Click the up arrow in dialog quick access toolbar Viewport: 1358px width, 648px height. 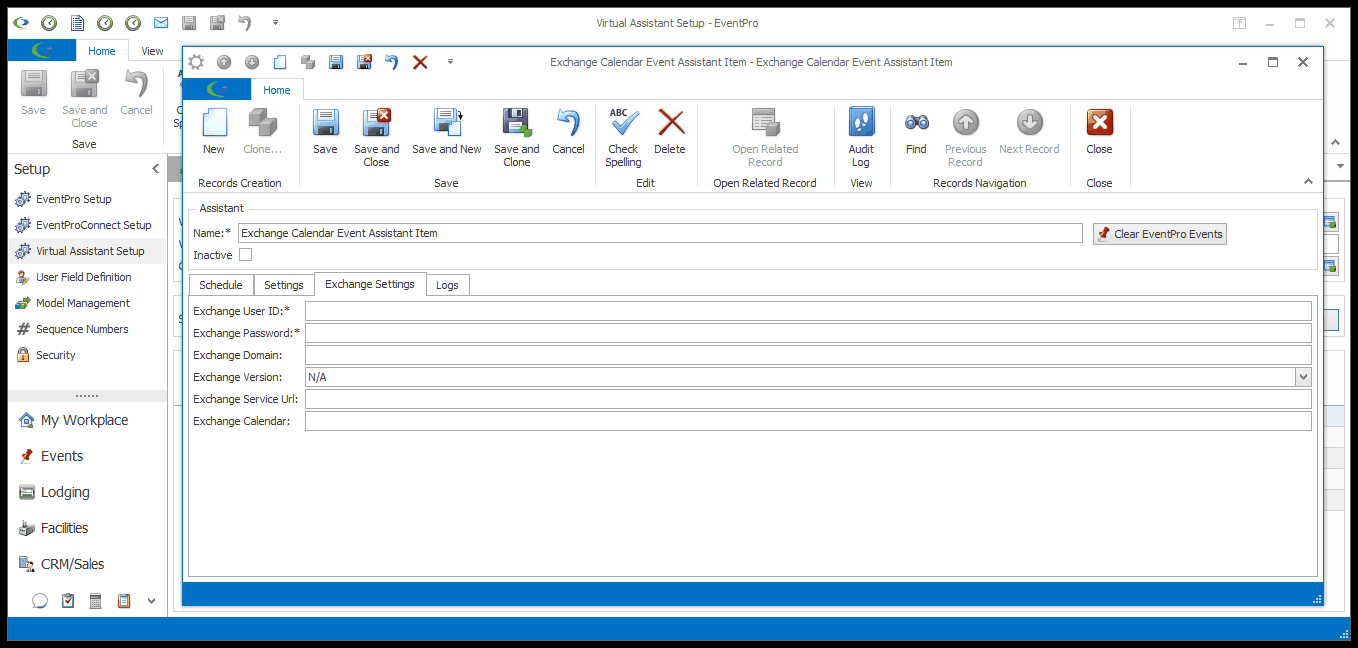224,62
